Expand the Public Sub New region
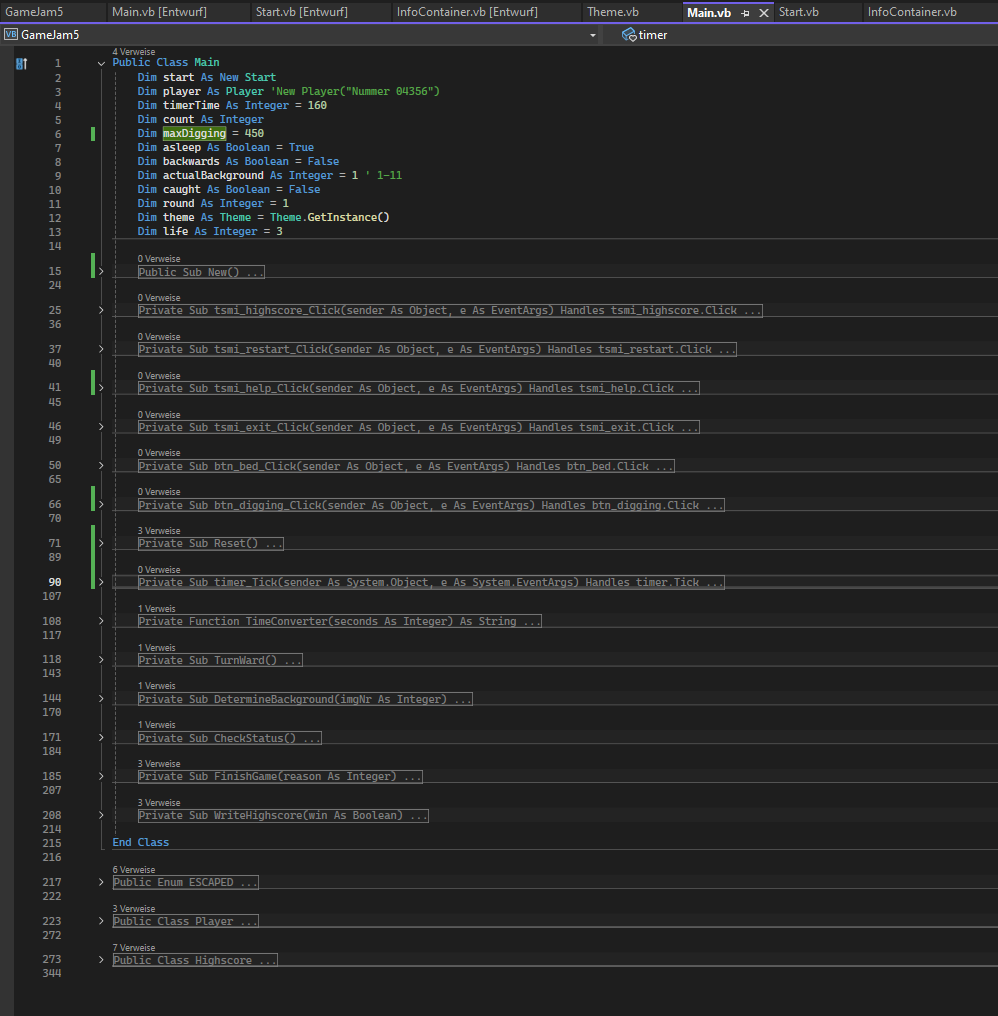998x1016 pixels. click(x=101, y=272)
